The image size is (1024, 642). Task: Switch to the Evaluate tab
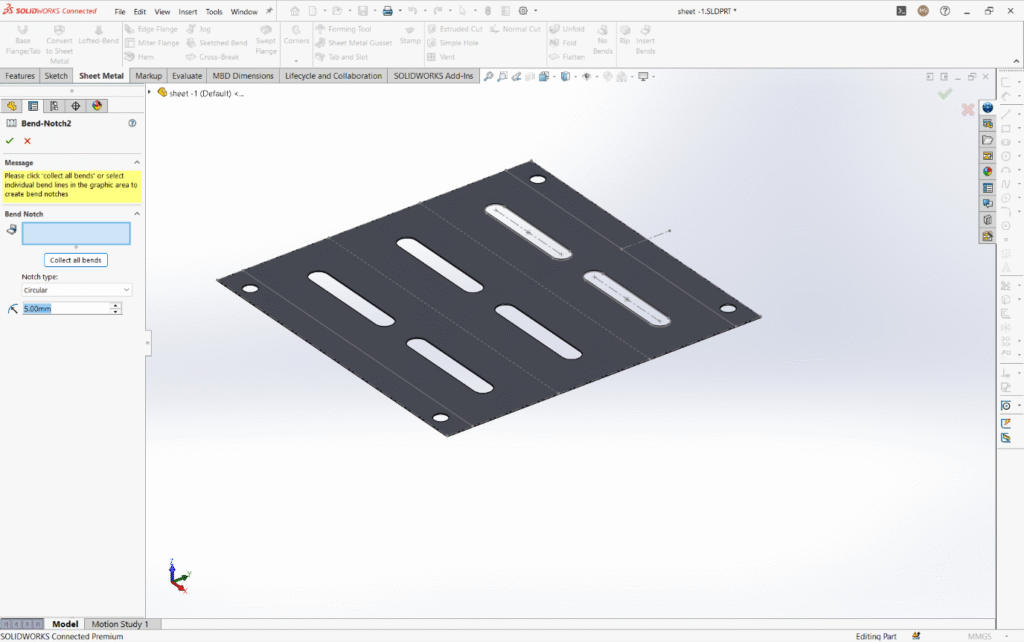coord(186,76)
